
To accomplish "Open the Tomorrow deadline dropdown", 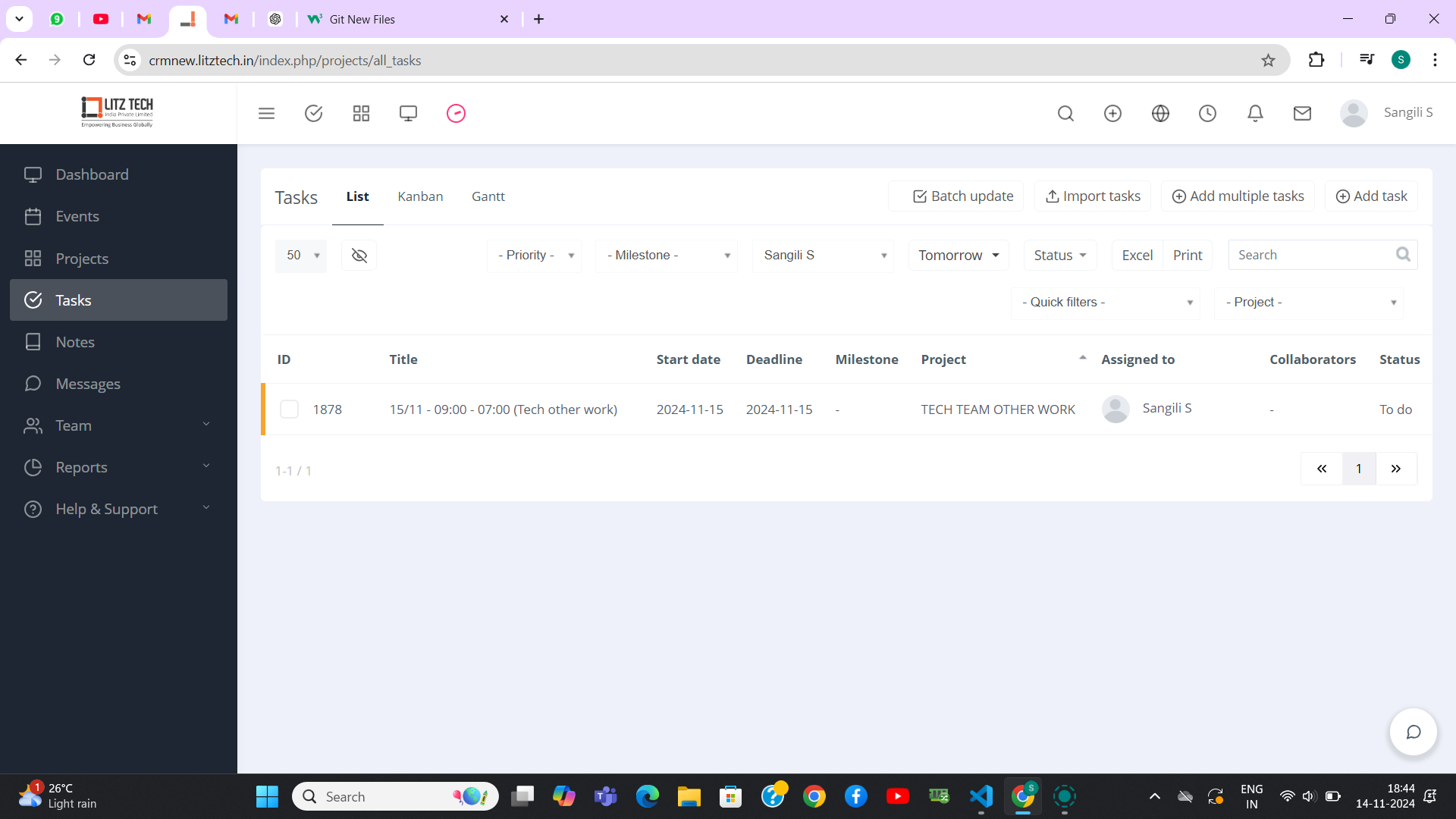I will click(x=959, y=256).
